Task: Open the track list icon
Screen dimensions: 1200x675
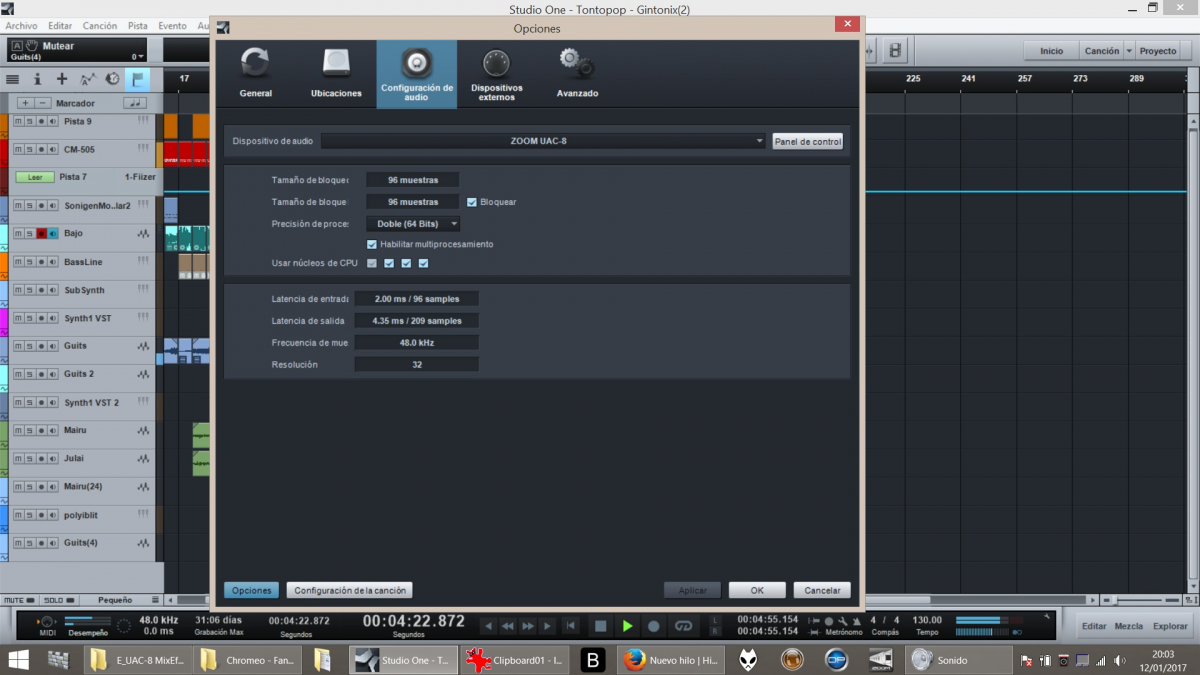Action: click(x=13, y=79)
